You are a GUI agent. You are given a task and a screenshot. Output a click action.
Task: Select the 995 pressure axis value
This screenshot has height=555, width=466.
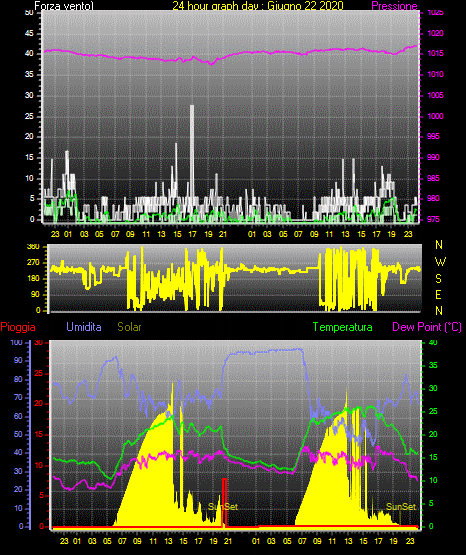point(433,136)
